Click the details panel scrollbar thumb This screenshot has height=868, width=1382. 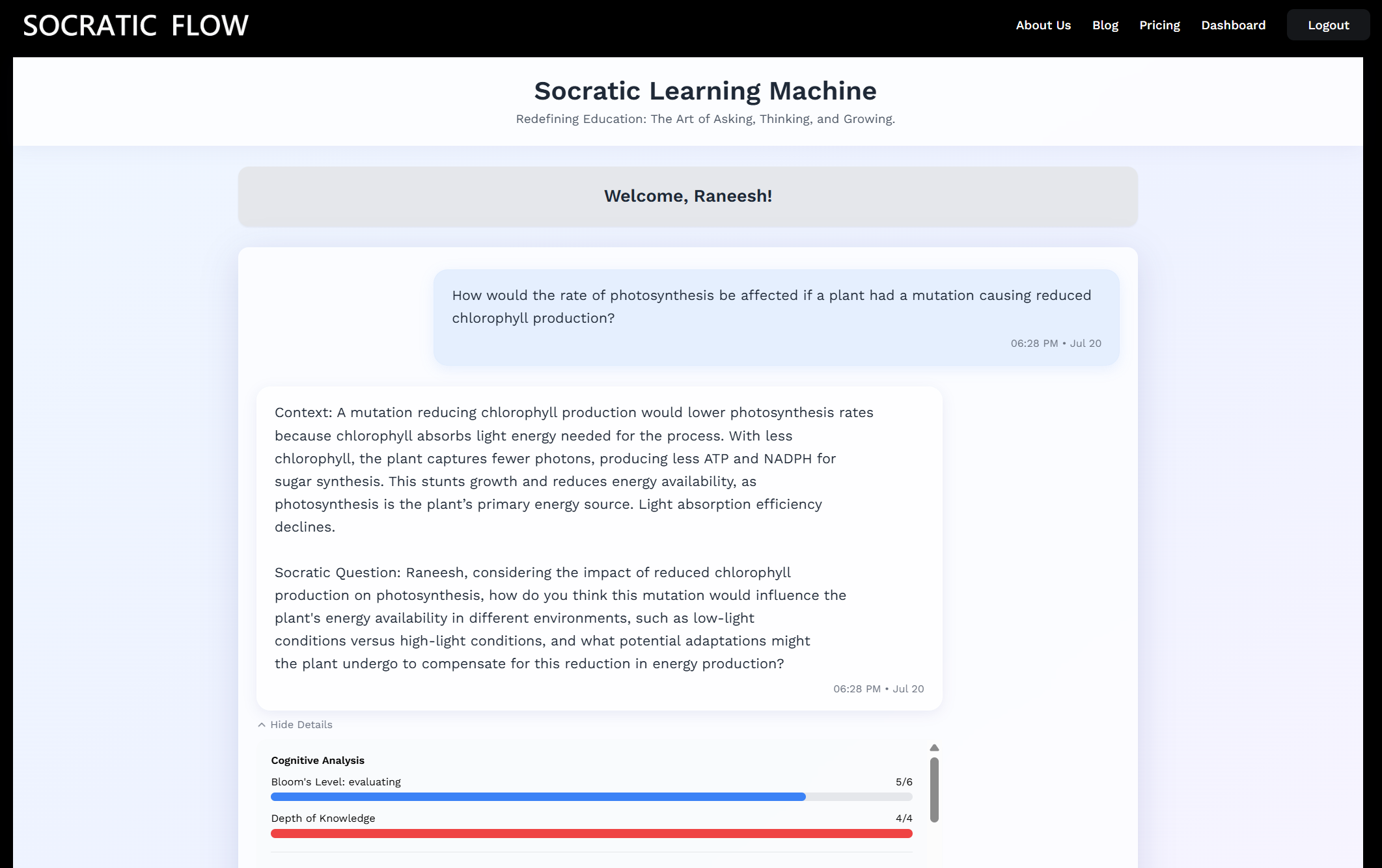(x=934, y=790)
